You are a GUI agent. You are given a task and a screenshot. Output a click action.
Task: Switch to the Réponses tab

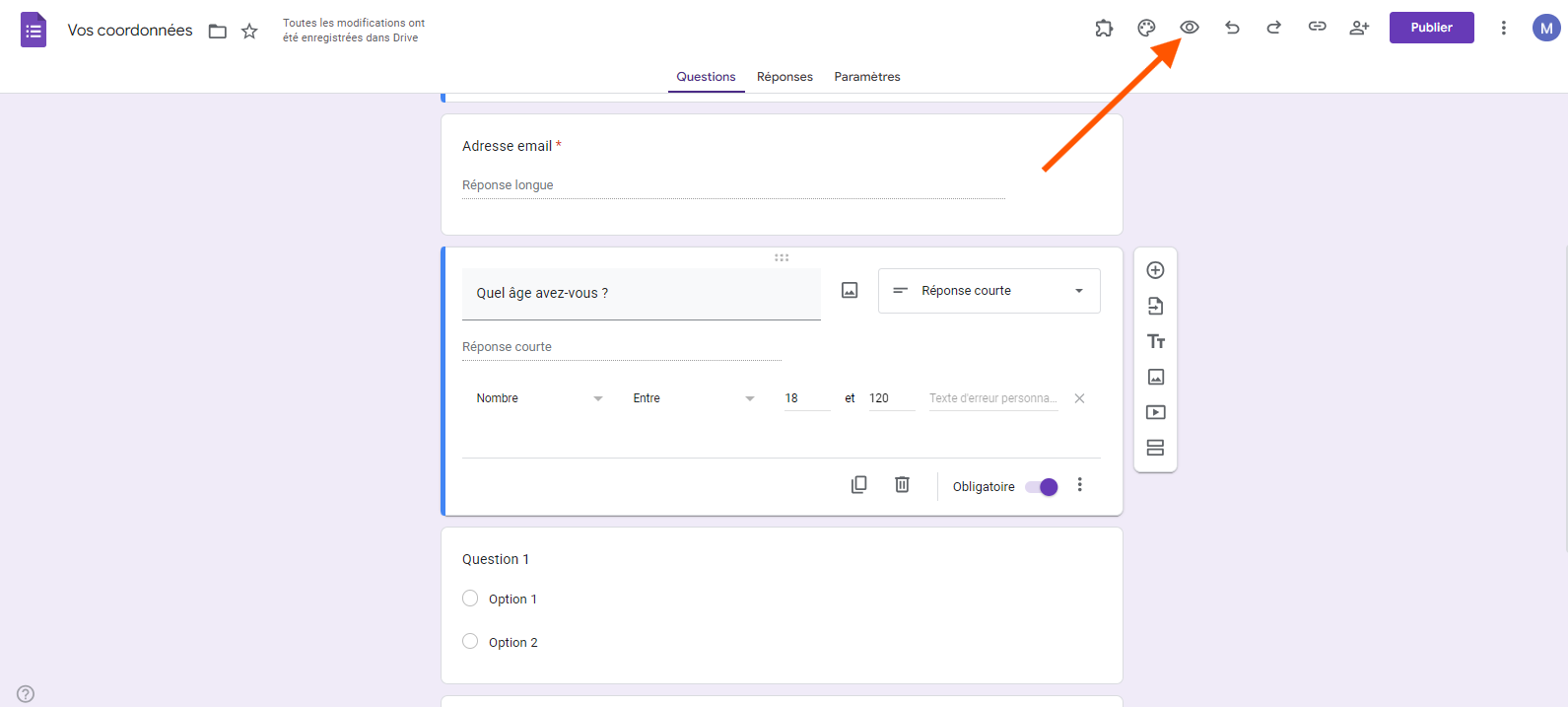point(784,77)
